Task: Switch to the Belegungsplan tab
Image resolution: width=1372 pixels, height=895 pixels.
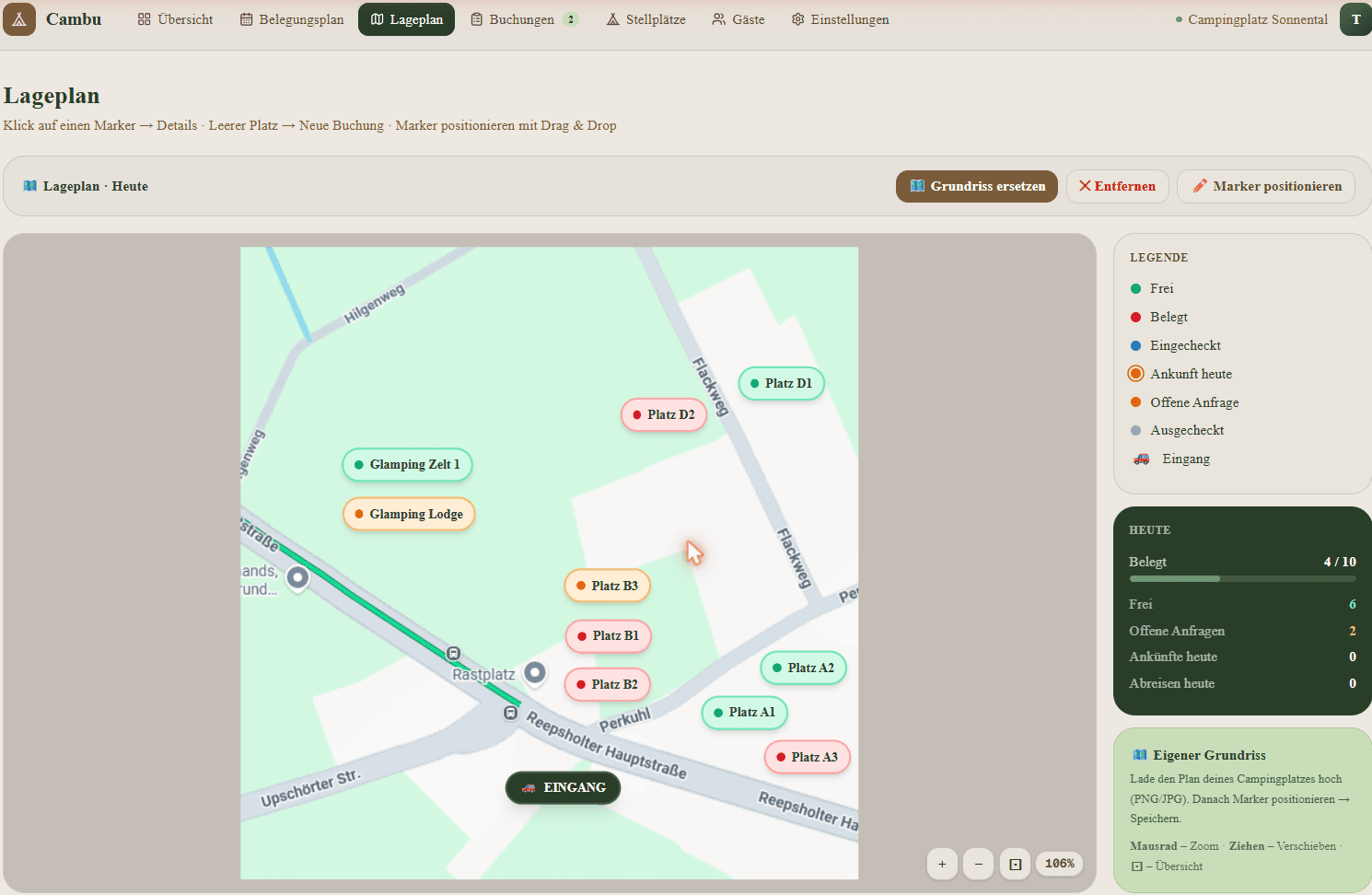Action: pos(292,19)
